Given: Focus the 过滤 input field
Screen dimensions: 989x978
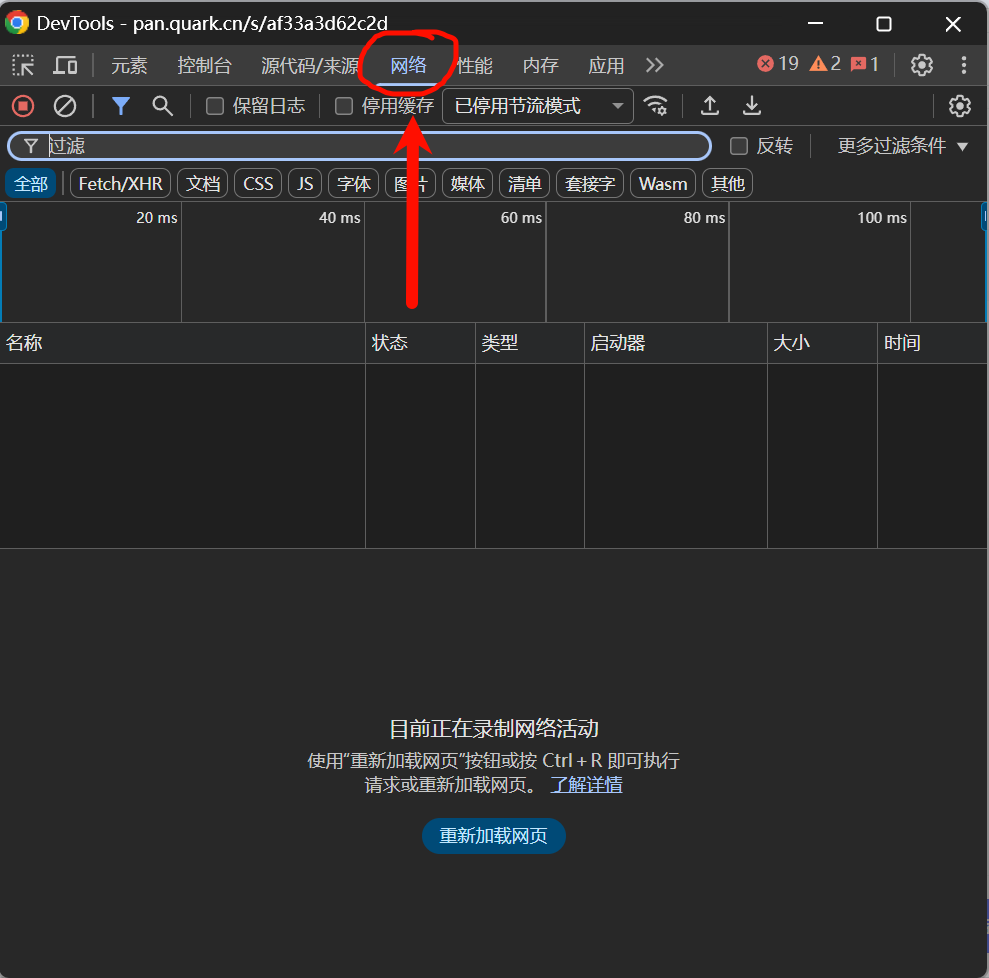Looking at the screenshot, I should [x=360, y=146].
